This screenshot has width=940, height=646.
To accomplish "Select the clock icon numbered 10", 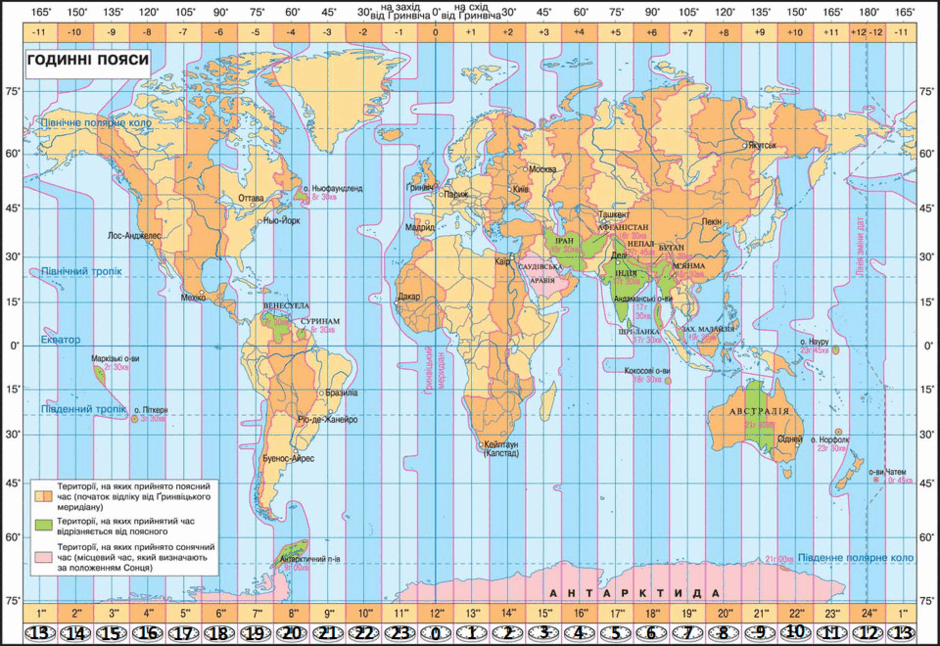I will [796, 632].
